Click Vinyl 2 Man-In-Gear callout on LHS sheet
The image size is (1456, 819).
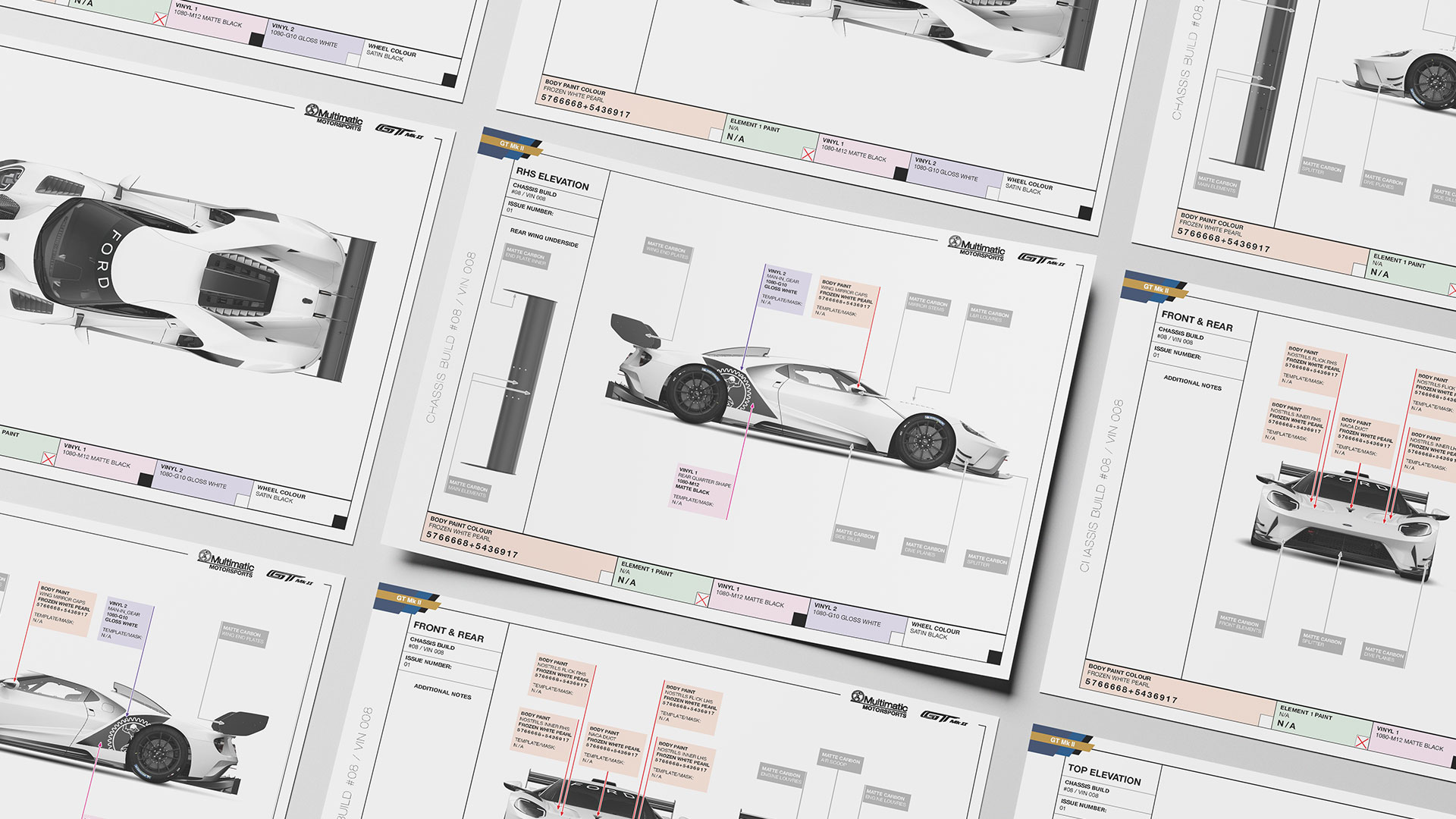pyautogui.click(x=126, y=620)
